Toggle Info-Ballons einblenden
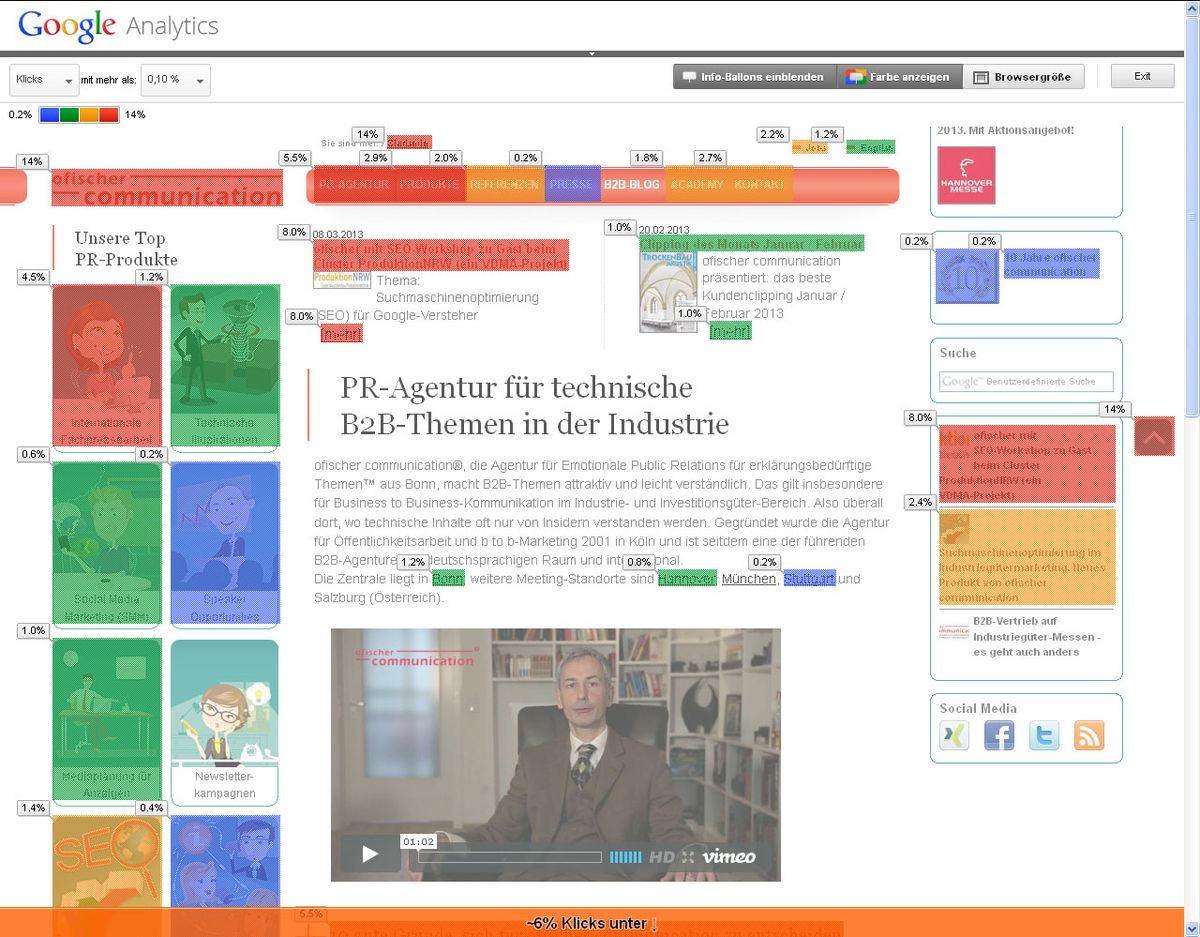The width and height of the screenshot is (1200, 937). click(755, 77)
